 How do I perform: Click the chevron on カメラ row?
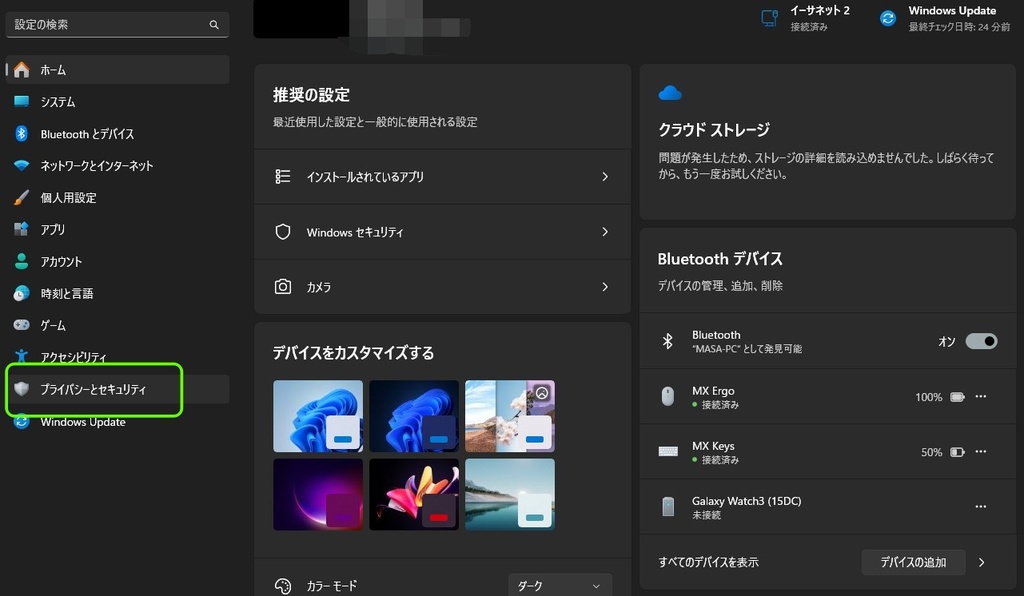(x=605, y=287)
